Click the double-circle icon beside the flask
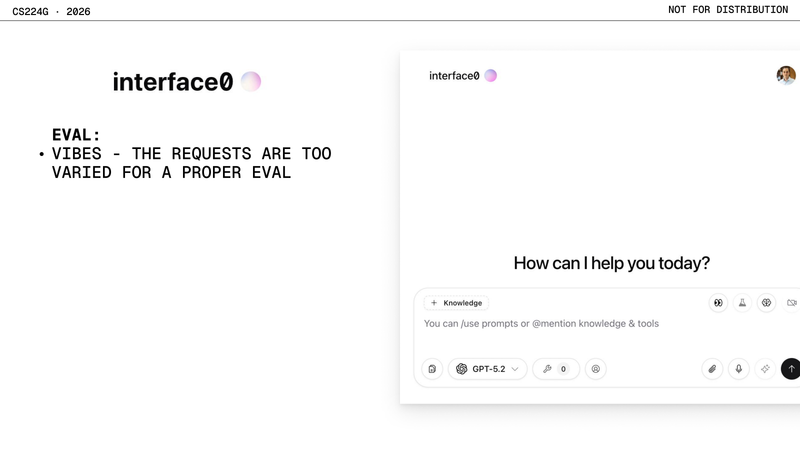The image size is (800, 450). click(718, 303)
